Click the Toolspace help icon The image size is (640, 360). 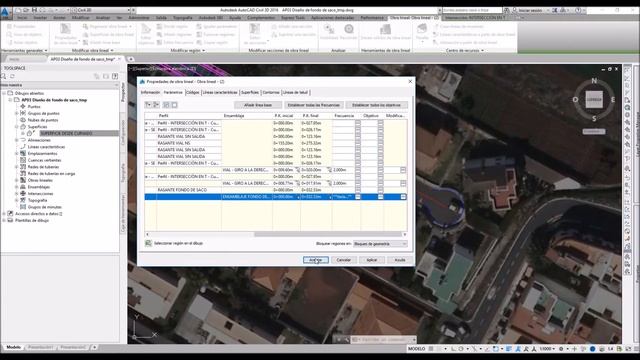(x=115, y=76)
